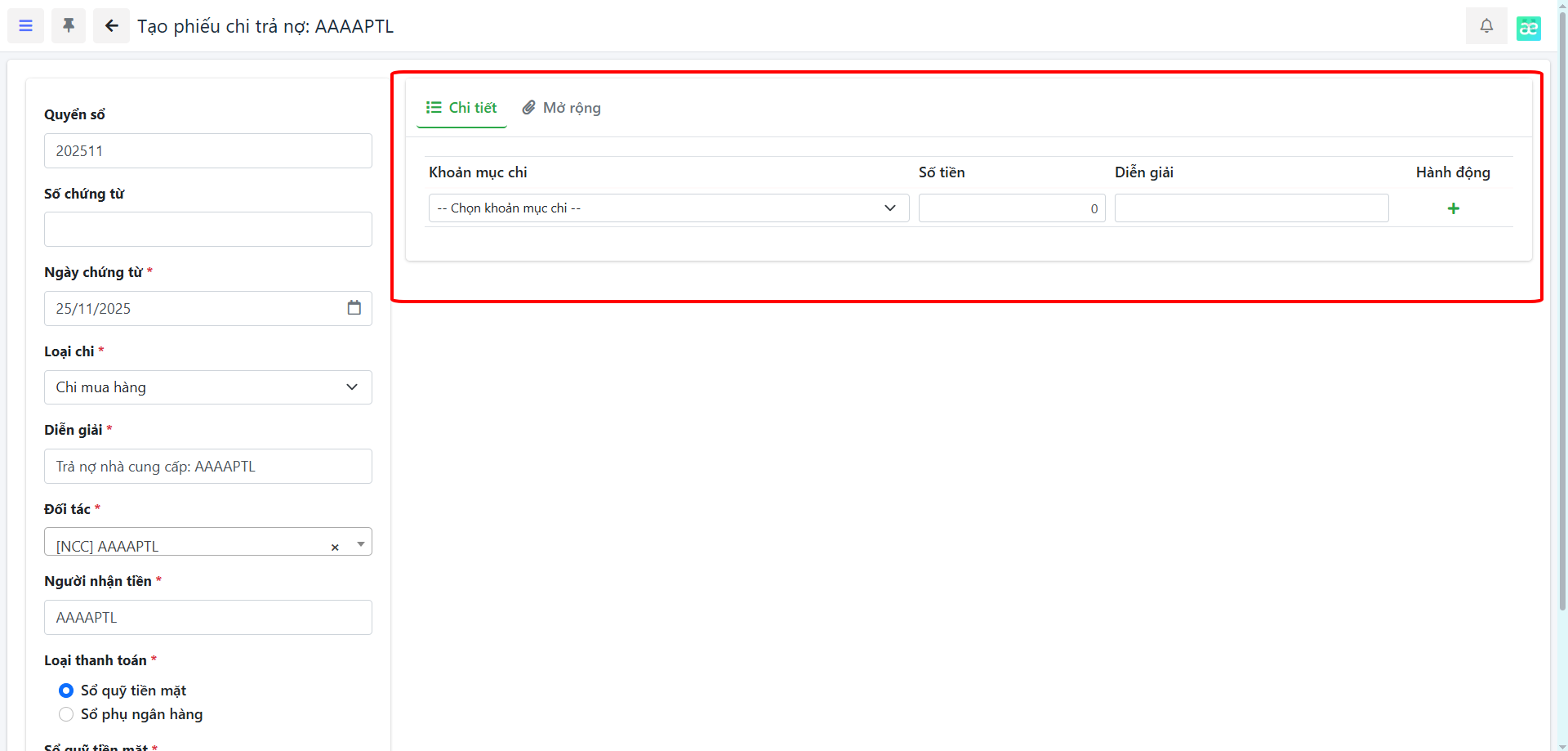Open the hamburger sidebar menu
This screenshot has height=751, width=1568.
(25, 26)
